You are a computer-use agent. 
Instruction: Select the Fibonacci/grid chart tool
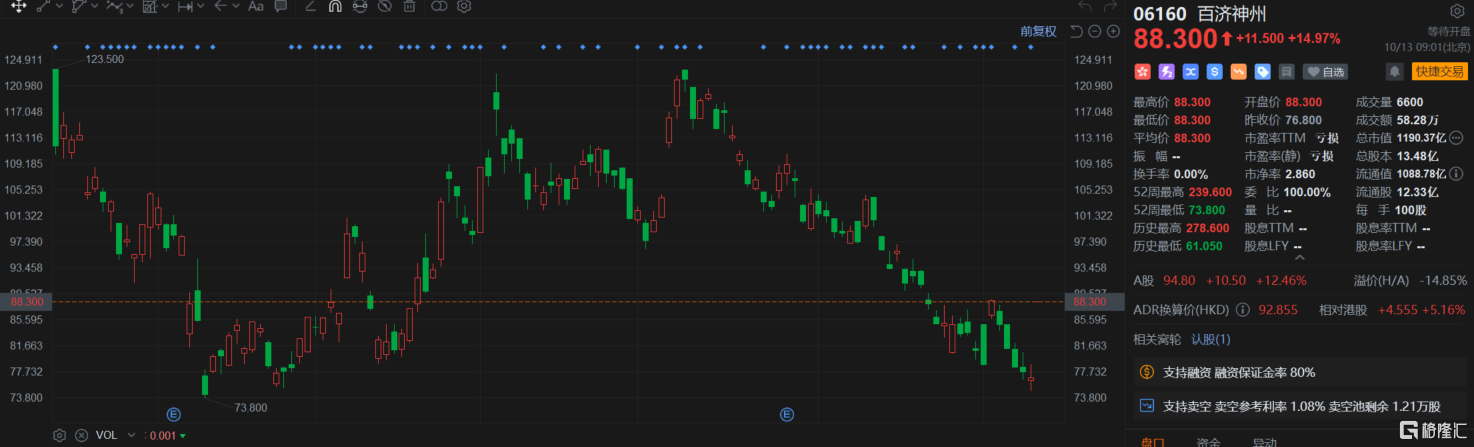point(150,6)
